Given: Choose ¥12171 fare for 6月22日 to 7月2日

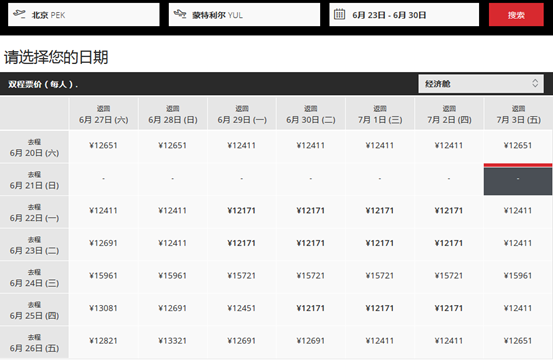Looking at the screenshot, I should pos(449,211).
